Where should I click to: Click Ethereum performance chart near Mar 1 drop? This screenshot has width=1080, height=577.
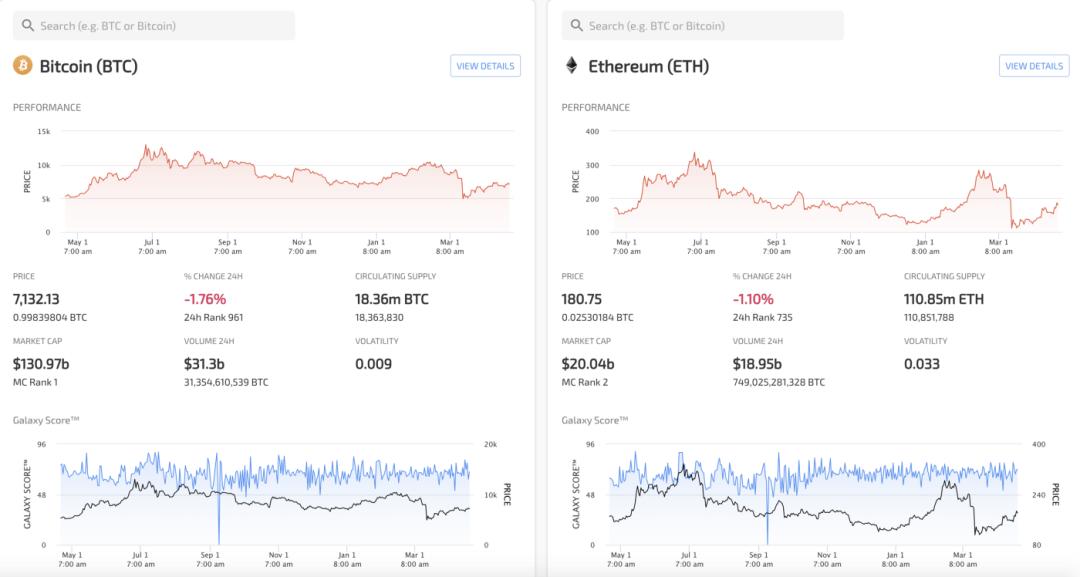1010,207
